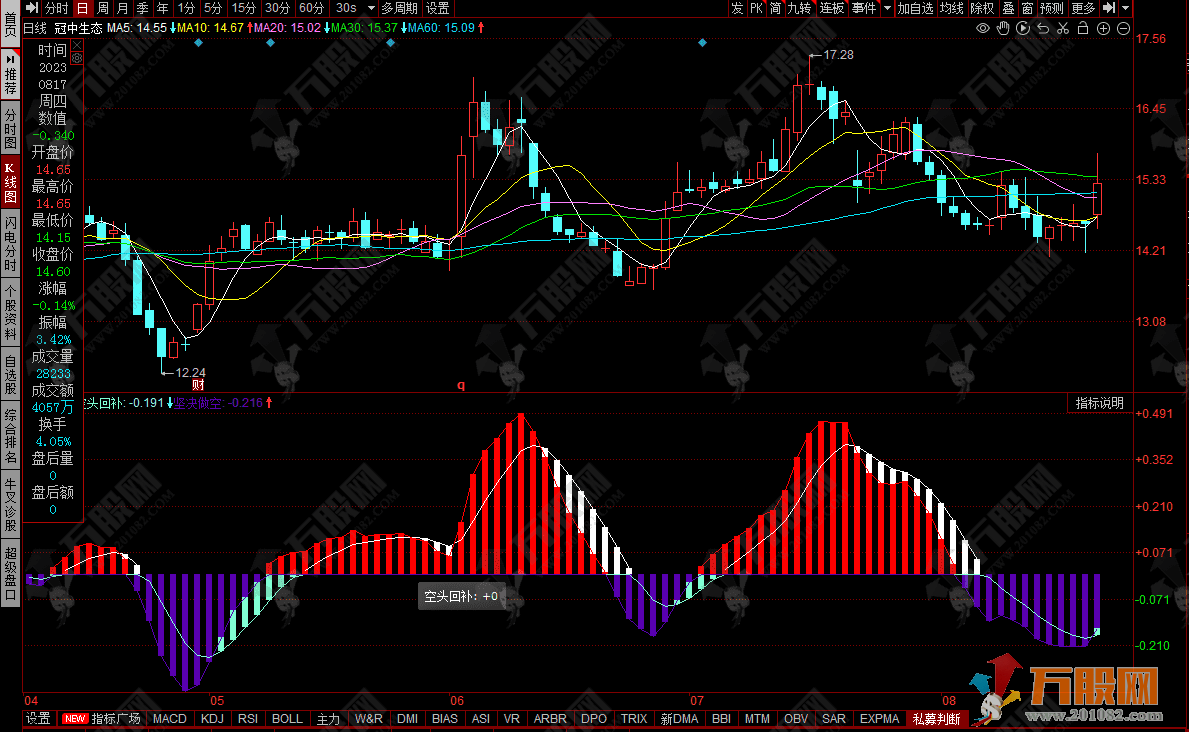Expand the dropdown arrow at toolbar far right

[x=1126, y=8]
